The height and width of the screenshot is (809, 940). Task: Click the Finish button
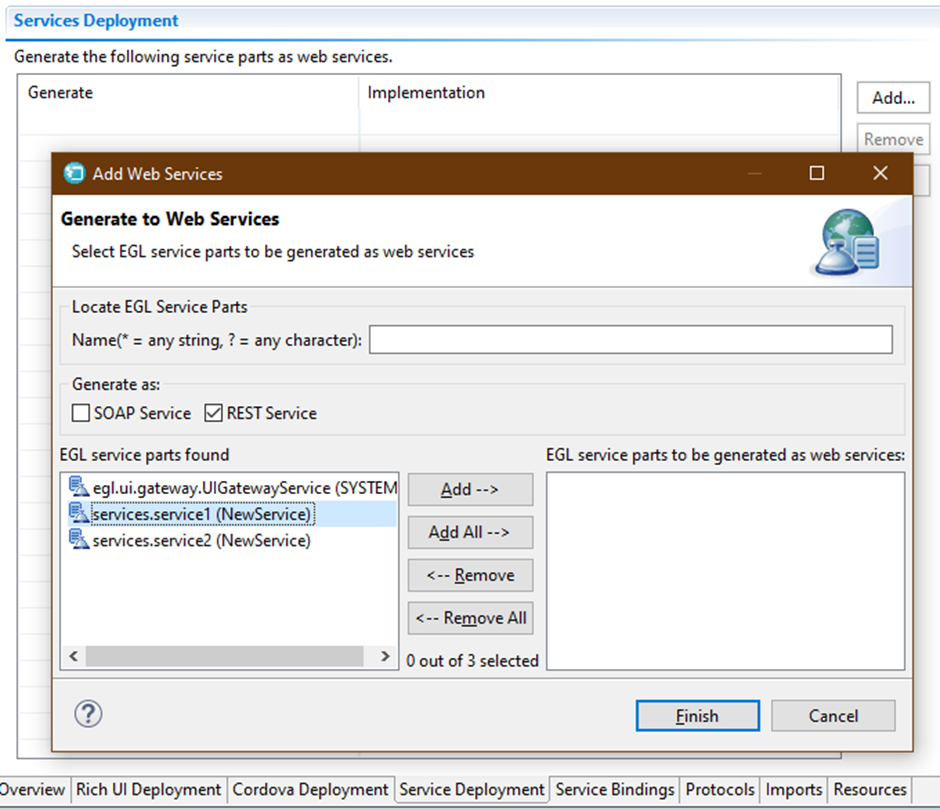click(x=697, y=715)
